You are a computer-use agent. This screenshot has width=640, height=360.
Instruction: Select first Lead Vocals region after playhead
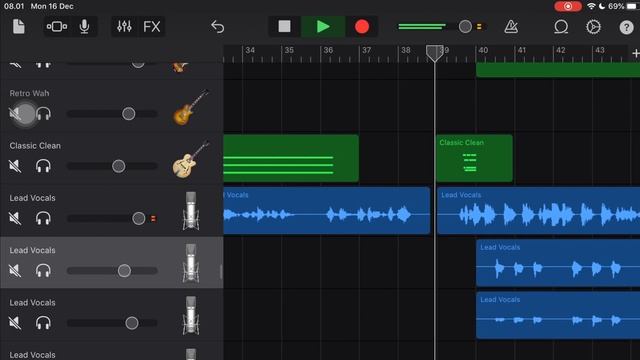[x=538, y=211]
